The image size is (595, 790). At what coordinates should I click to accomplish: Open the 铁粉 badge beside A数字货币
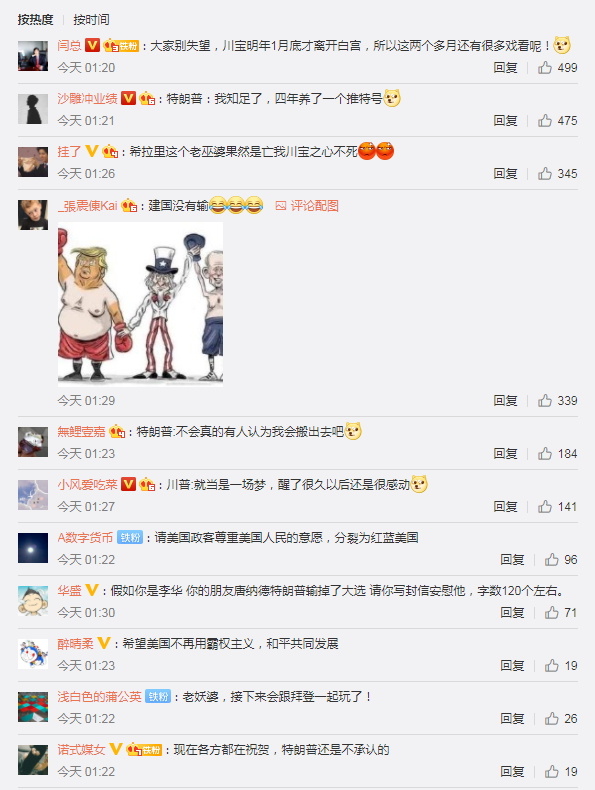tap(130, 538)
